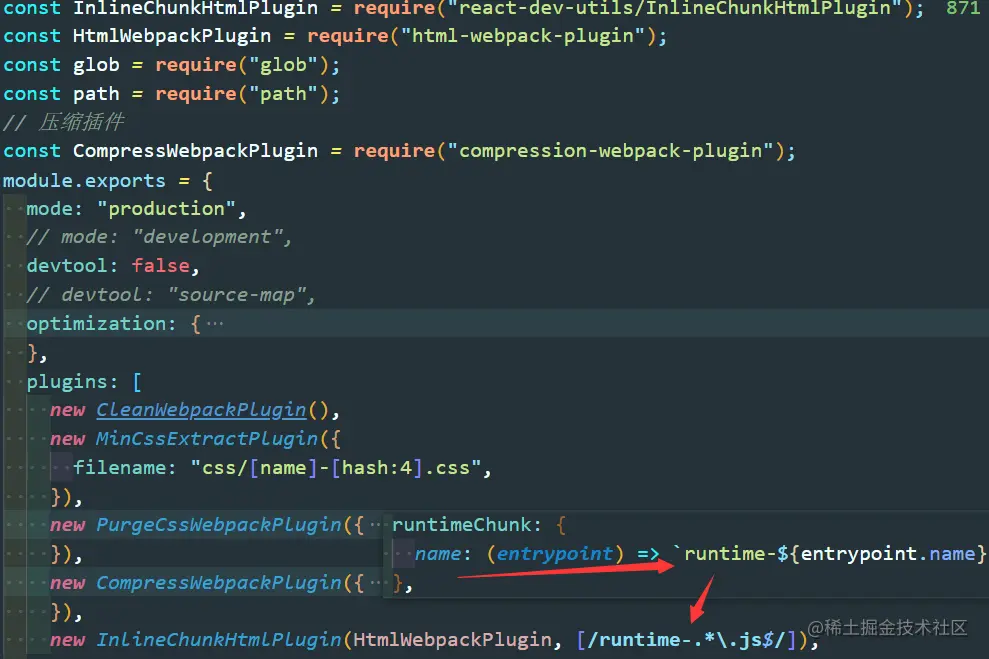Select CompressWebpackPlugin in its const declaration
Screen dimensions: 989x659
(x=196, y=151)
